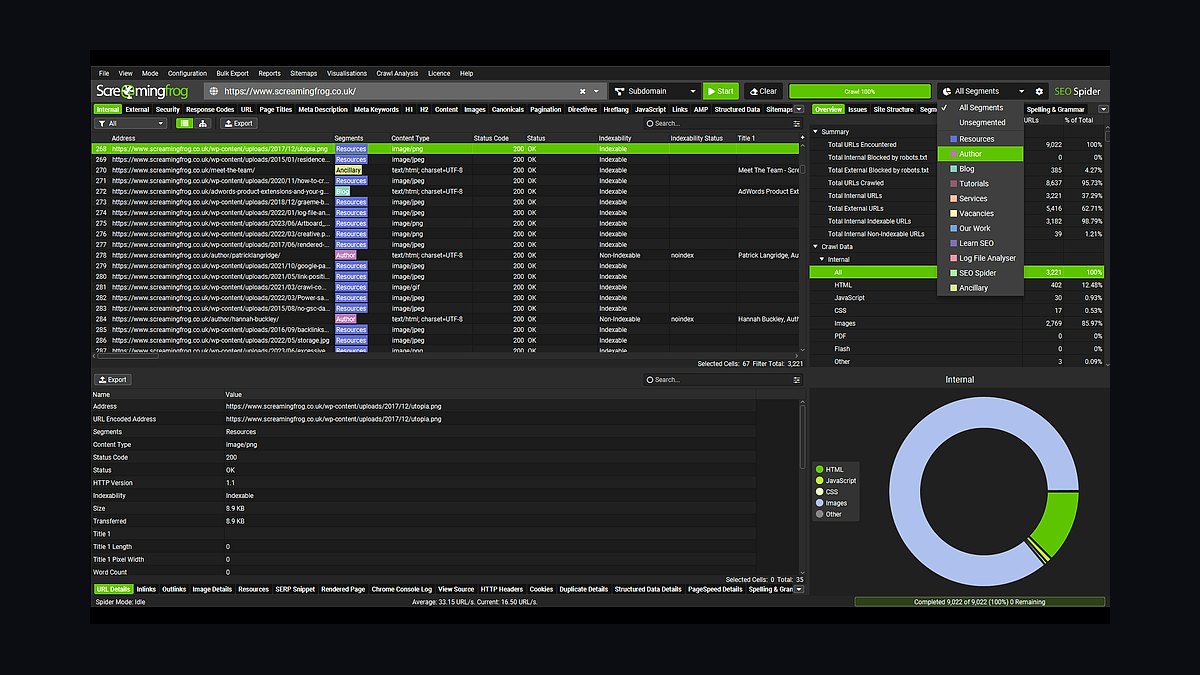Open the HTTP Headers bottom tab

click(502, 589)
